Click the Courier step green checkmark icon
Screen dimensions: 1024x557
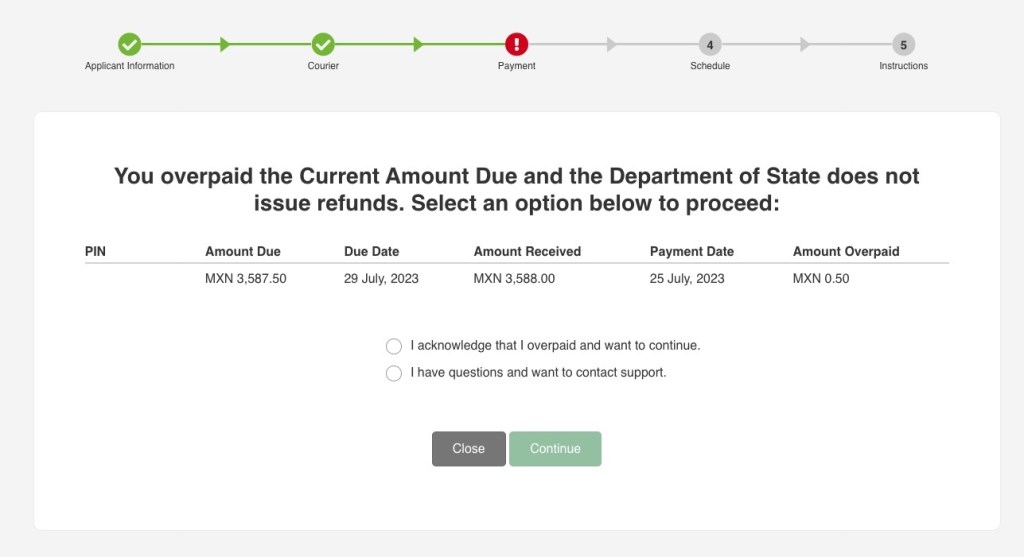click(x=322, y=44)
